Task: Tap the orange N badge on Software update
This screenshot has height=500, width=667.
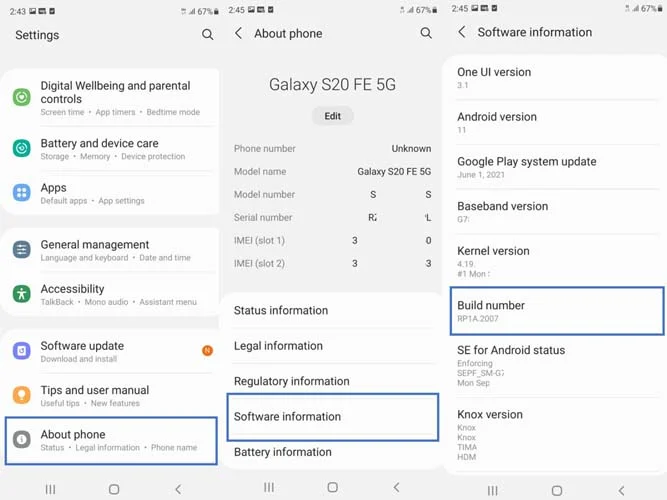Action: click(208, 351)
